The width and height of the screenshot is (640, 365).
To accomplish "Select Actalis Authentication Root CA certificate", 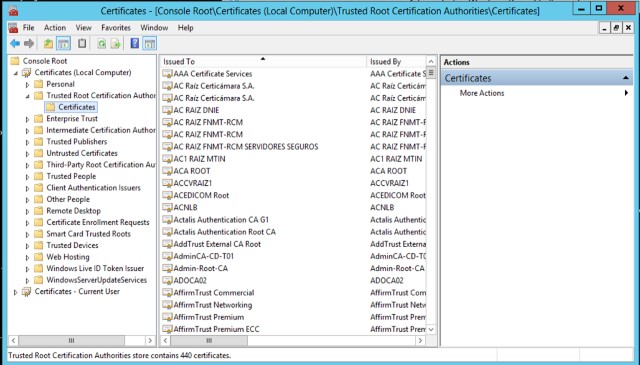I will tap(225, 232).
